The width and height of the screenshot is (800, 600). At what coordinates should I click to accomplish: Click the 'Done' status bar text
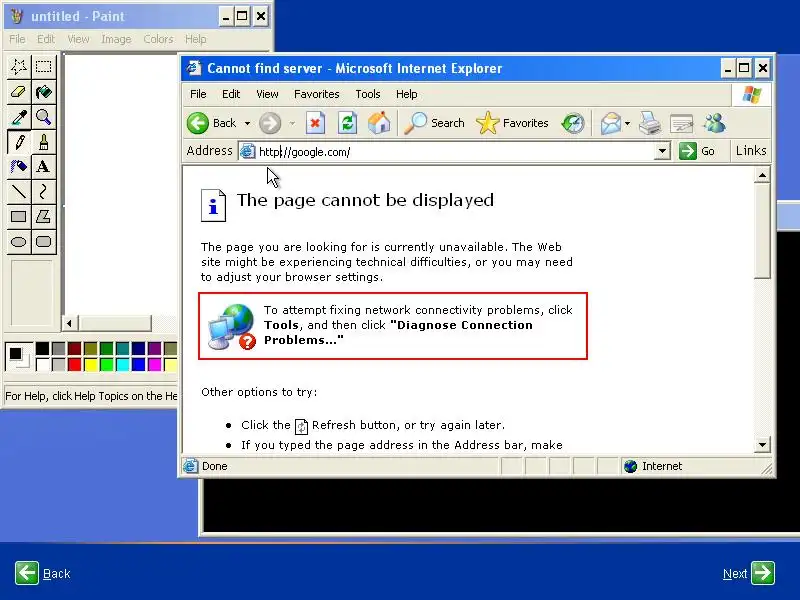pyautogui.click(x=215, y=466)
